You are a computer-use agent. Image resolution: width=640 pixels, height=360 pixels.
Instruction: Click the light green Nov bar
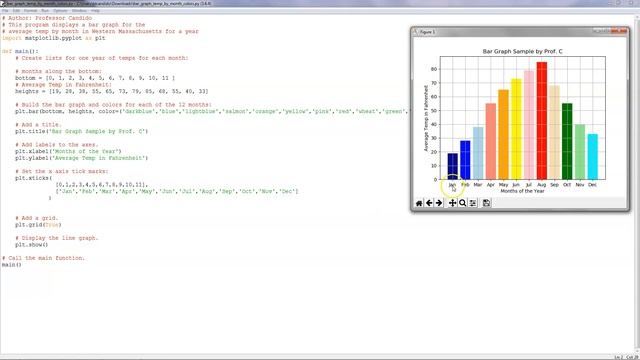coord(580,152)
